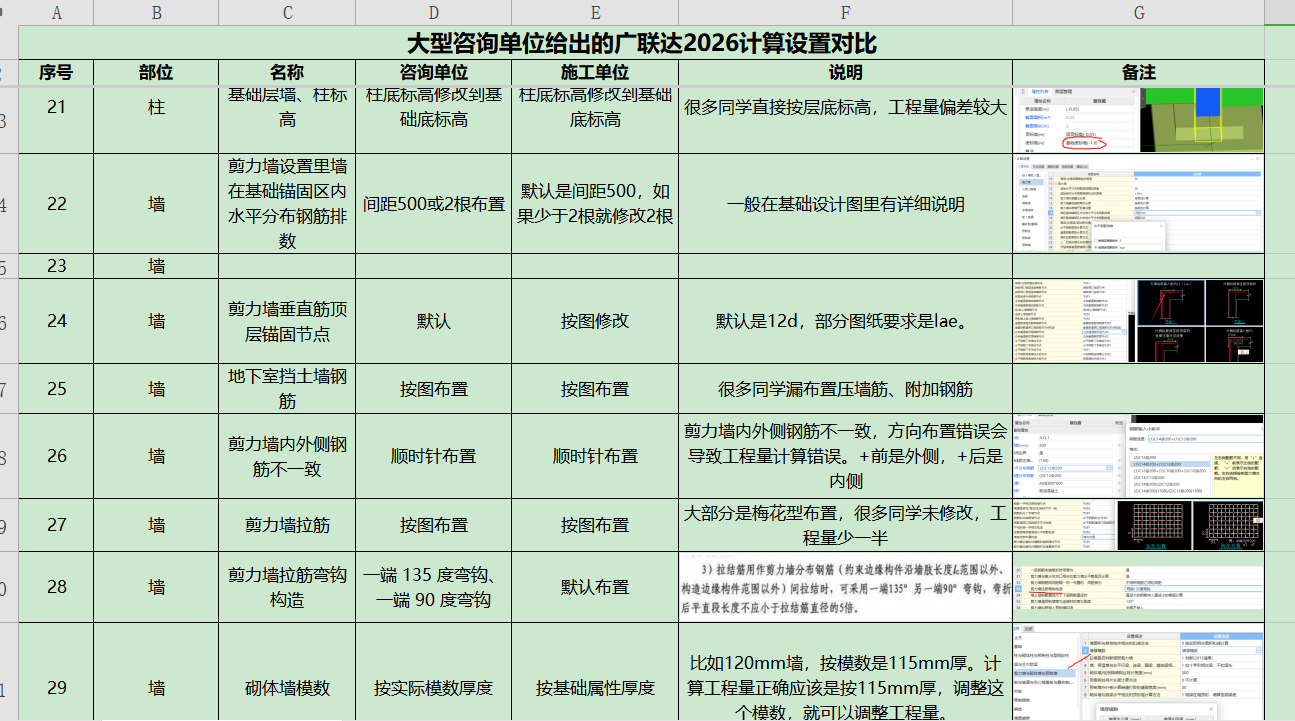The height and width of the screenshot is (721, 1295).
Task: Select the 默认布置 cell
Action: [x=595, y=587]
